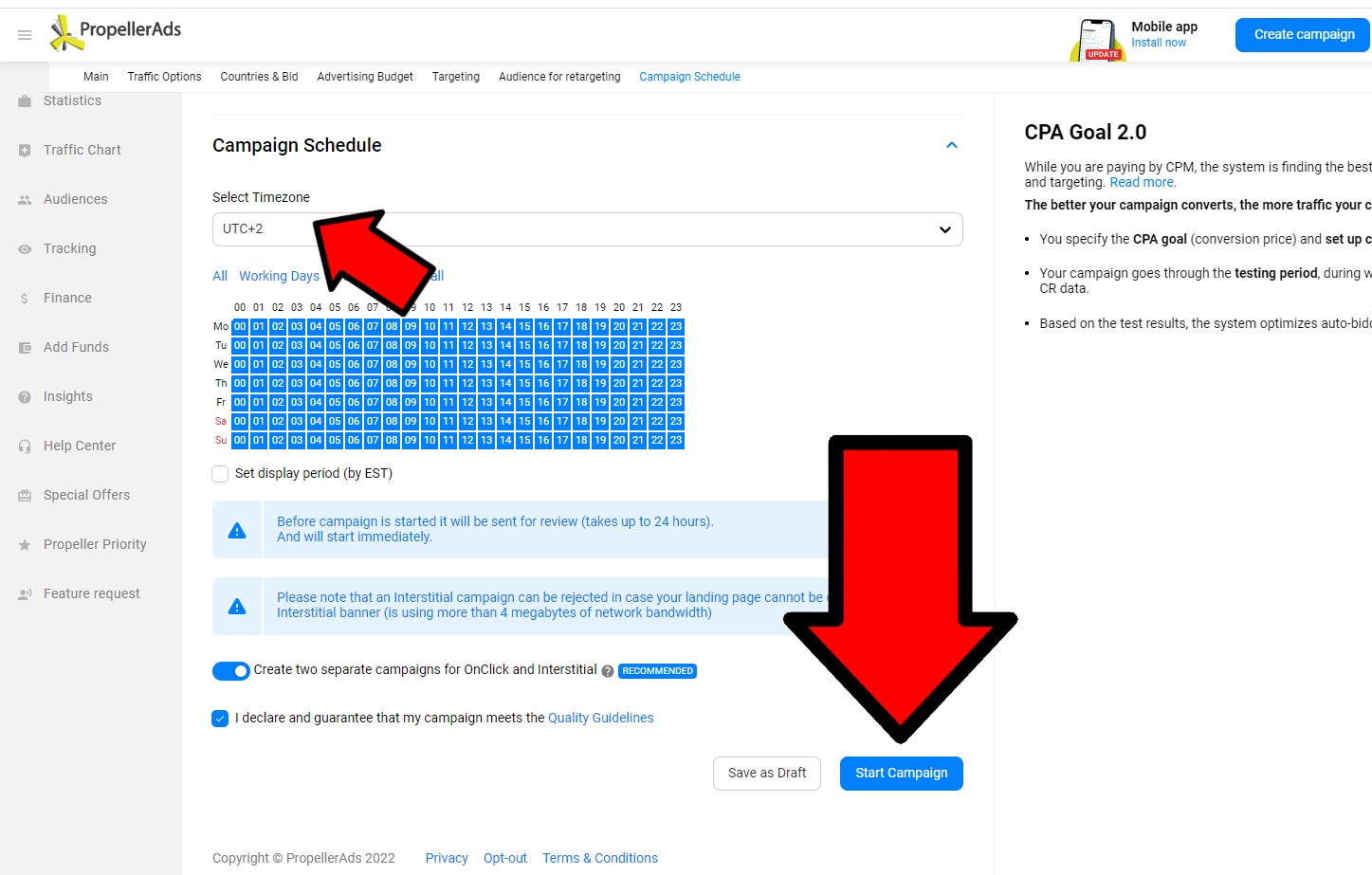1372x875 pixels.
Task: Open the hamburger menu icon
Action: 25,35
